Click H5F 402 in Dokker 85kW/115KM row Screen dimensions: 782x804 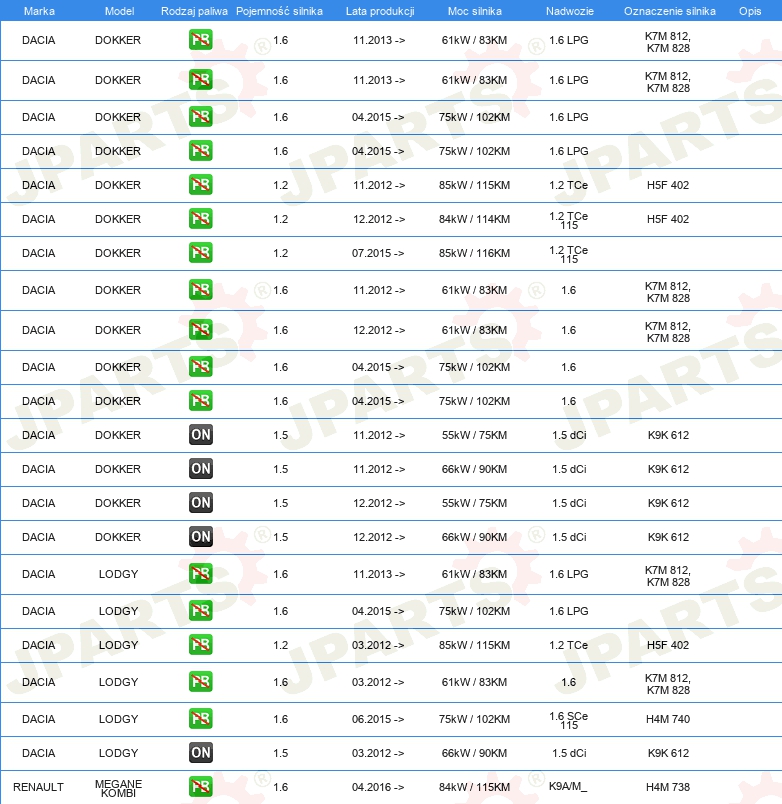(668, 185)
